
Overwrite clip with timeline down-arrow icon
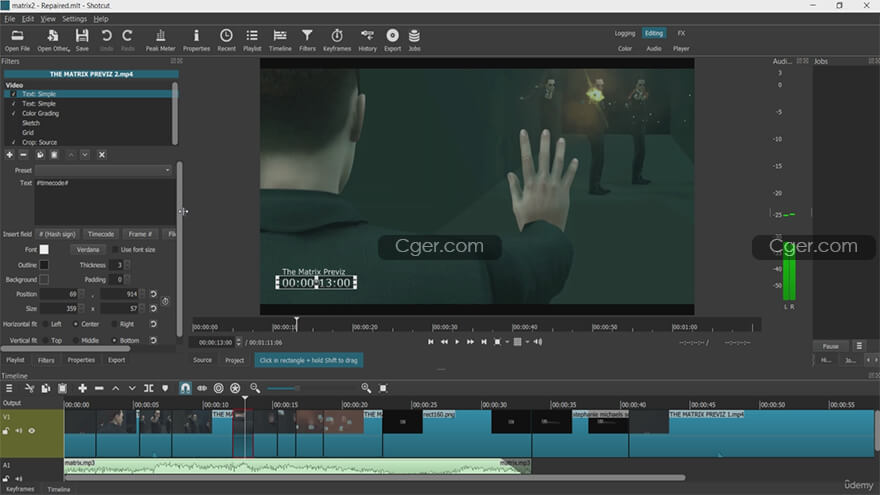coord(132,388)
